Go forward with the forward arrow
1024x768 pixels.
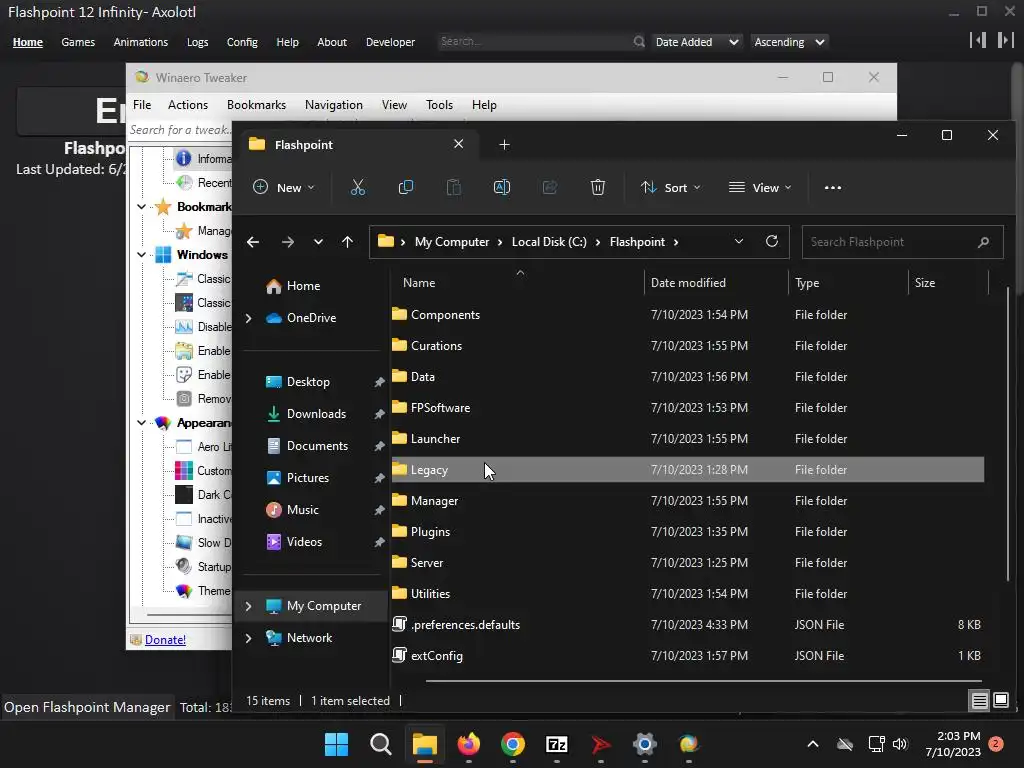tap(287, 242)
